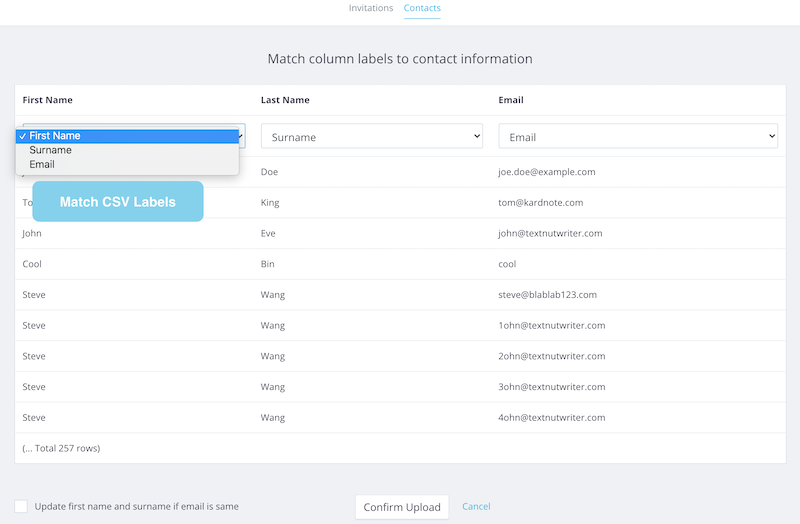This screenshot has height=524, width=800.
Task: Click the Cool first name cell
Action: click(32, 264)
